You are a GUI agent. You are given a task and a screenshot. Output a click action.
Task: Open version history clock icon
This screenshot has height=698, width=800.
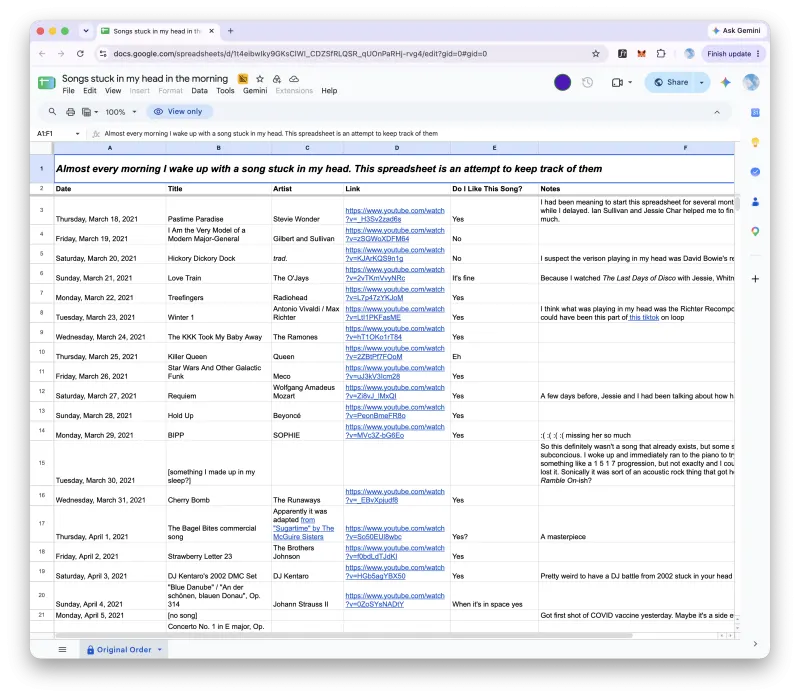(587, 82)
